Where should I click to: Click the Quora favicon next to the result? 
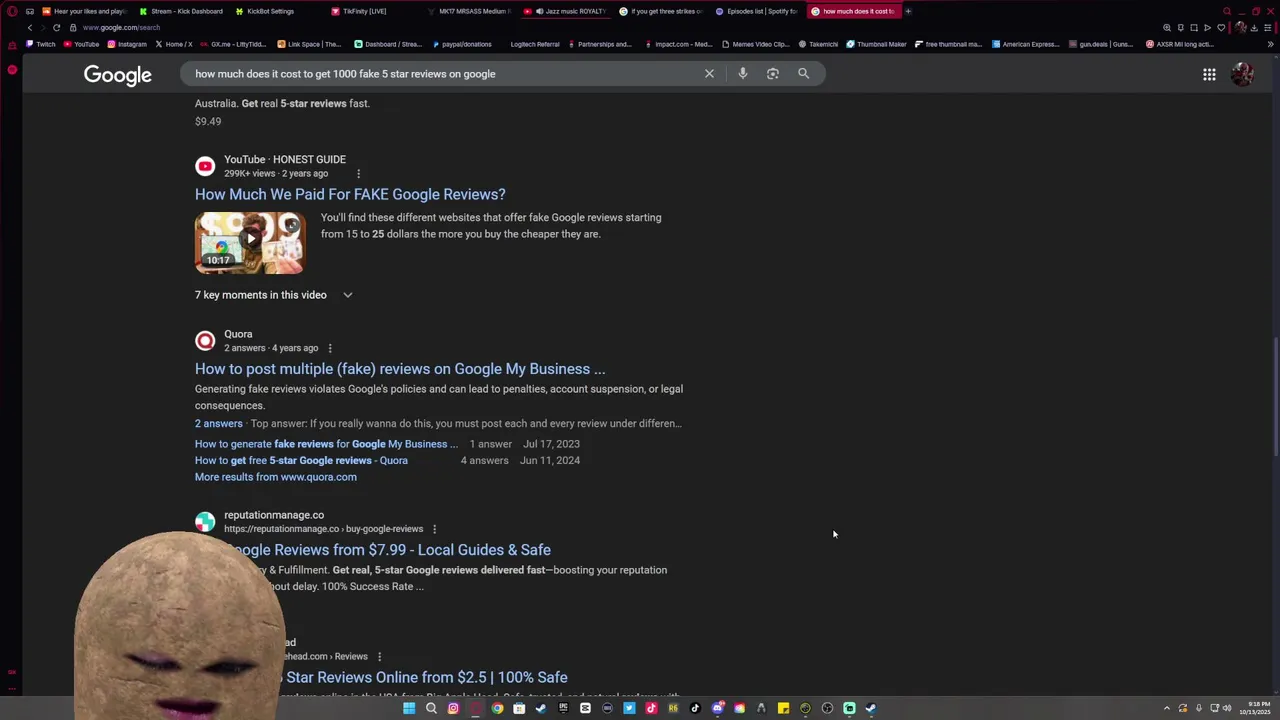click(205, 341)
